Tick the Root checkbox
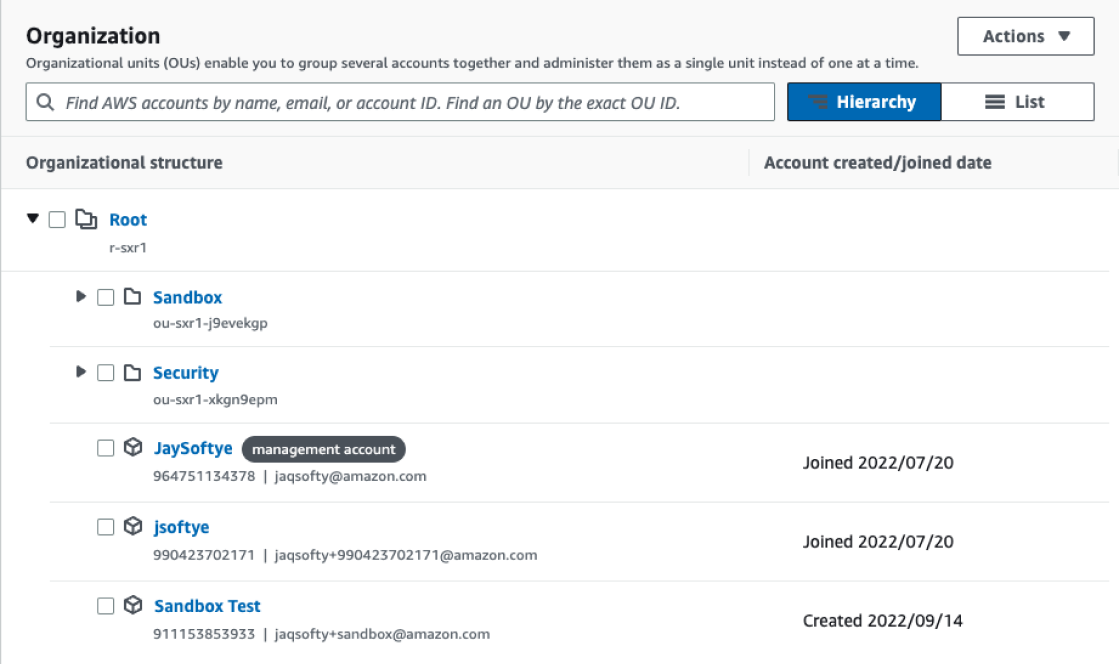Viewport: 1119px width, 664px height. pyautogui.click(x=57, y=219)
